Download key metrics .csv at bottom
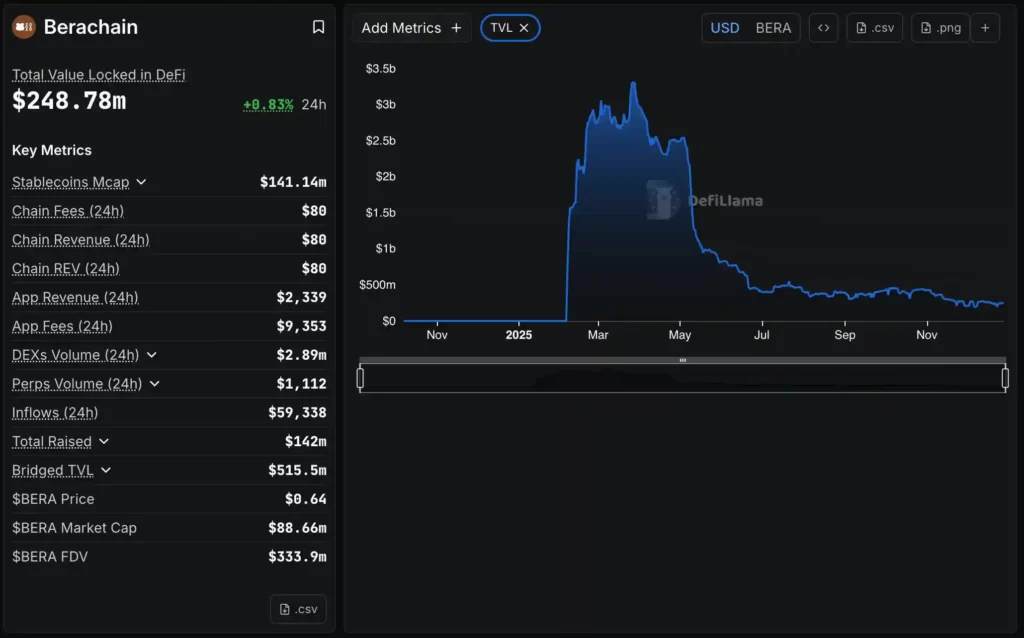 click(298, 609)
